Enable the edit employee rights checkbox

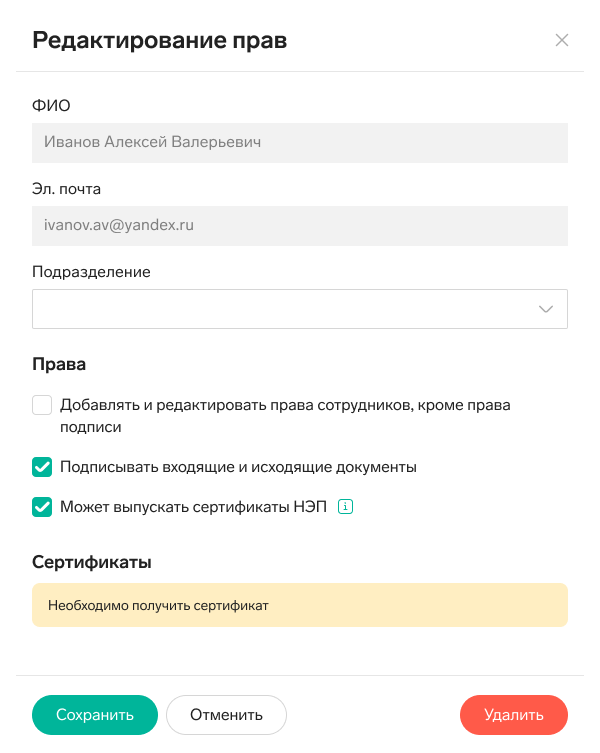[x=42, y=406]
